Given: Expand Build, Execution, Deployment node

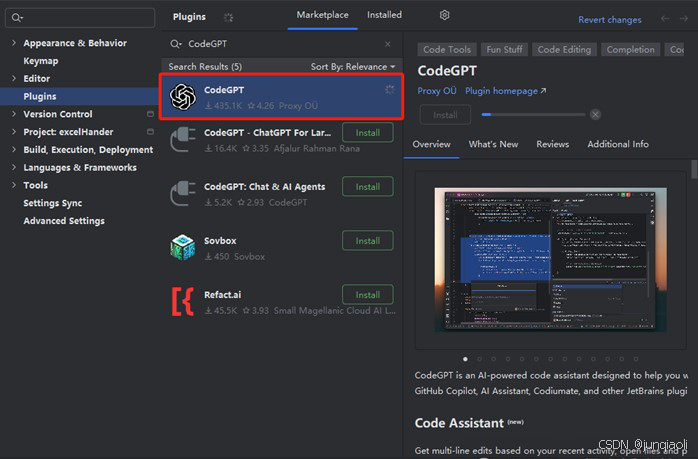Looking at the screenshot, I should tap(14, 150).
